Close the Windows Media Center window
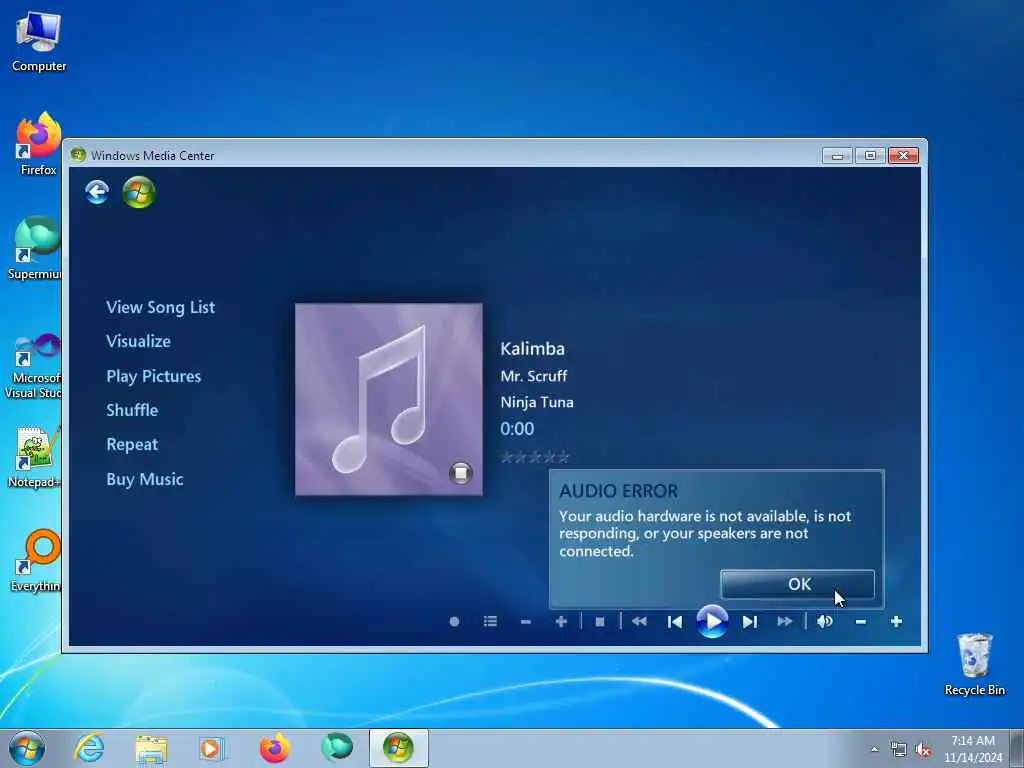This screenshot has height=768, width=1024. (x=903, y=155)
